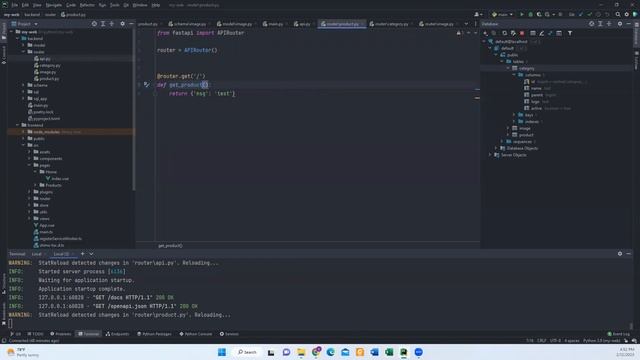This screenshot has height=360, width=640.
Task: Click the filter funnel icon in Database toolbar
Action: pyautogui.click(x=570, y=33)
